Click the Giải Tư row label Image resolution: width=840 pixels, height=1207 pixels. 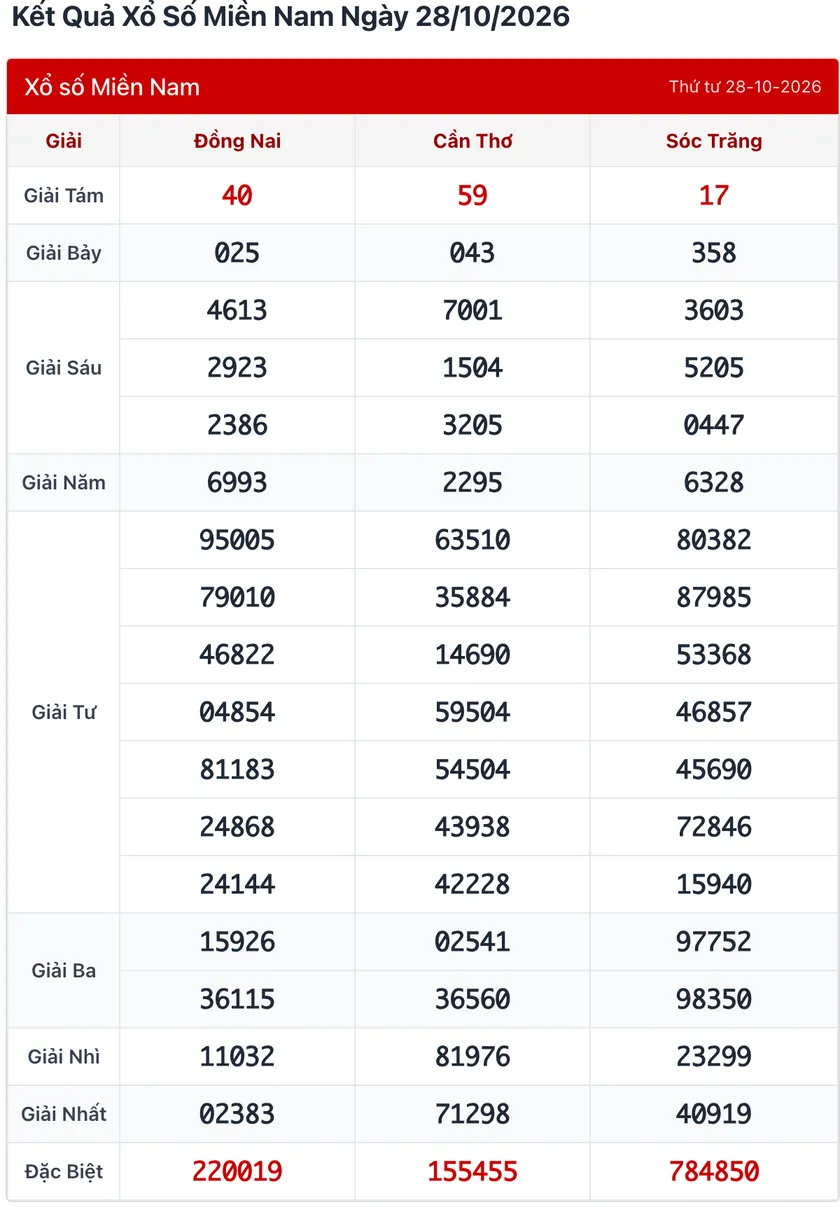pos(64,712)
